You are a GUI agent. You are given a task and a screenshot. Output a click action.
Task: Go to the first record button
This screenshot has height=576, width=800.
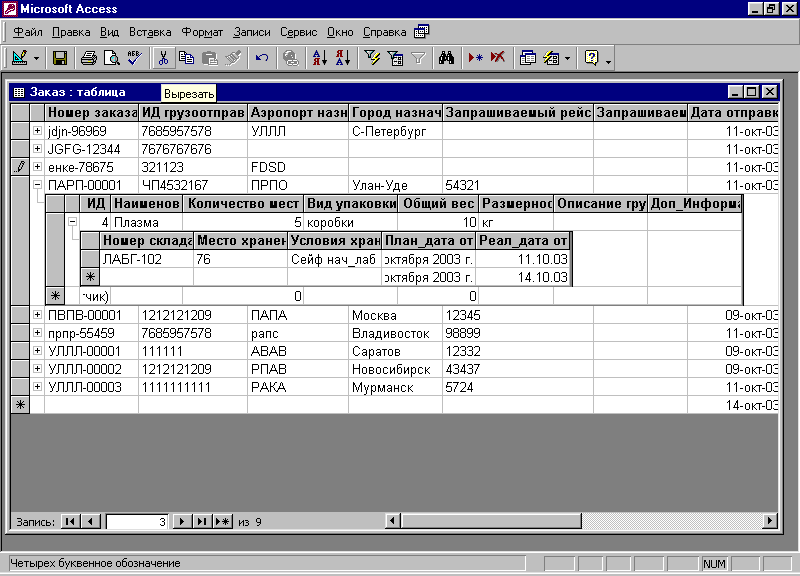(x=70, y=521)
